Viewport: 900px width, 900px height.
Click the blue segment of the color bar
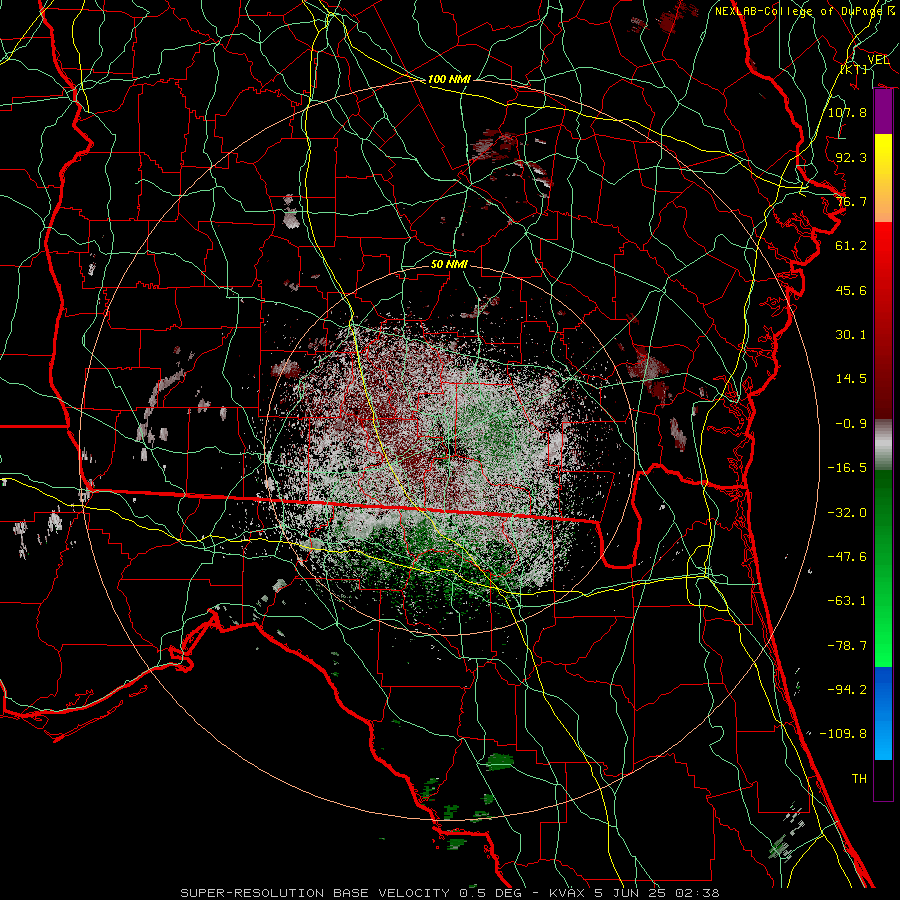pos(883,713)
